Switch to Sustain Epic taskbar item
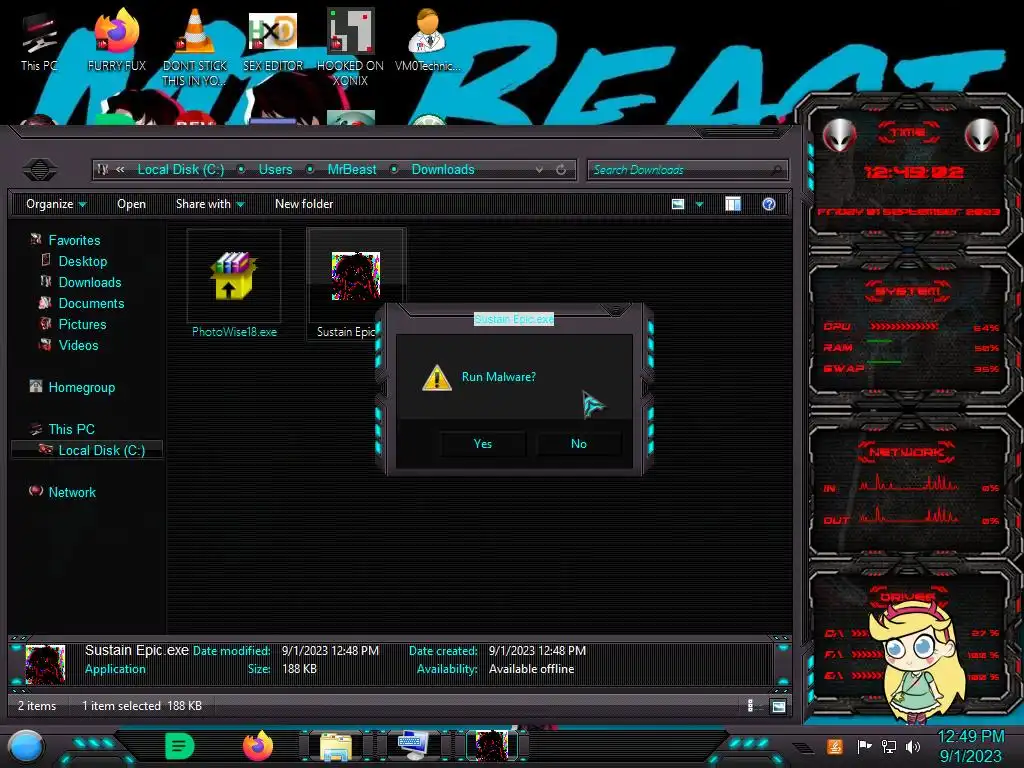This screenshot has height=768, width=1024. tap(491, 746)
